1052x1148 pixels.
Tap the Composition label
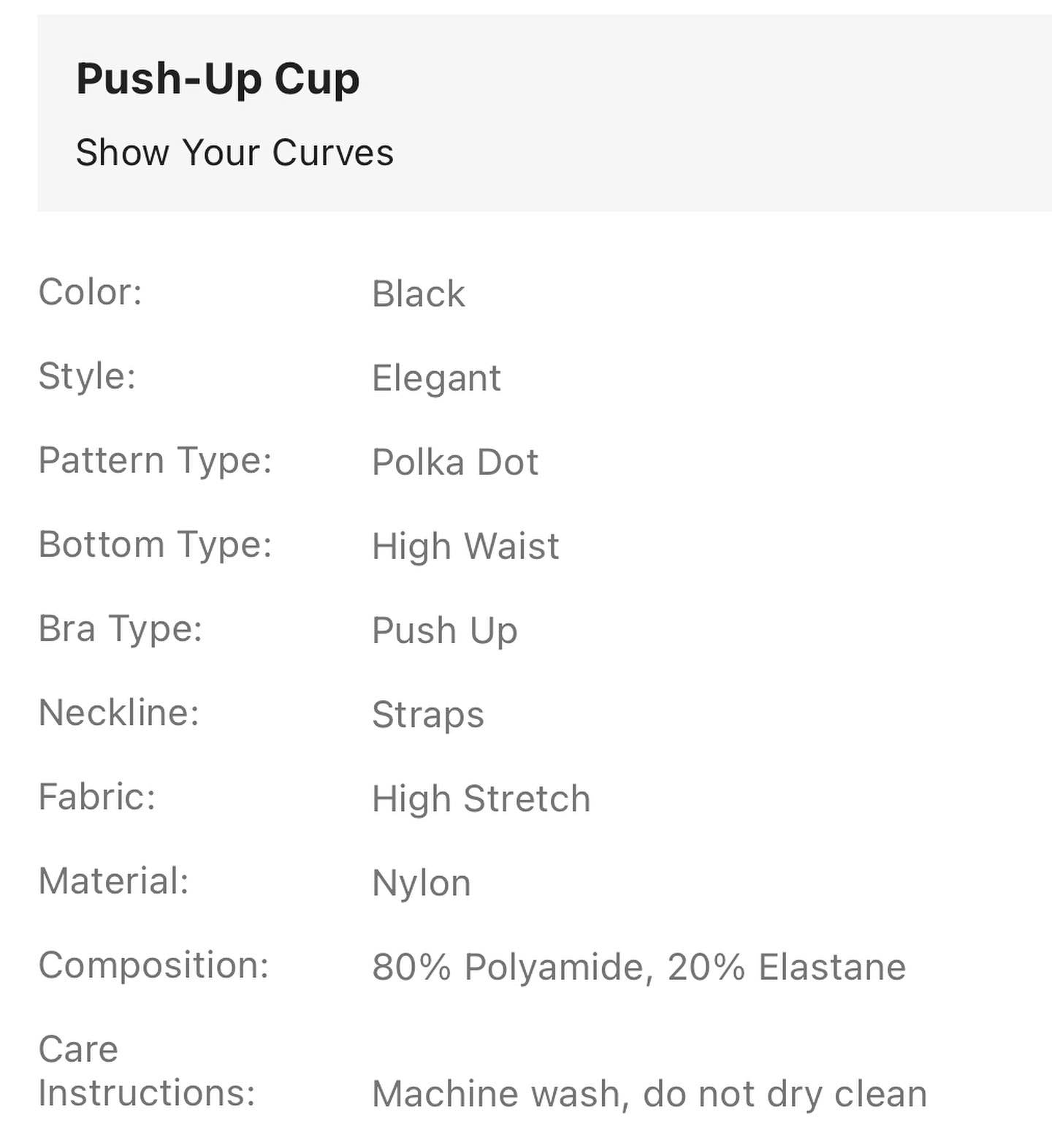point(153,965)
